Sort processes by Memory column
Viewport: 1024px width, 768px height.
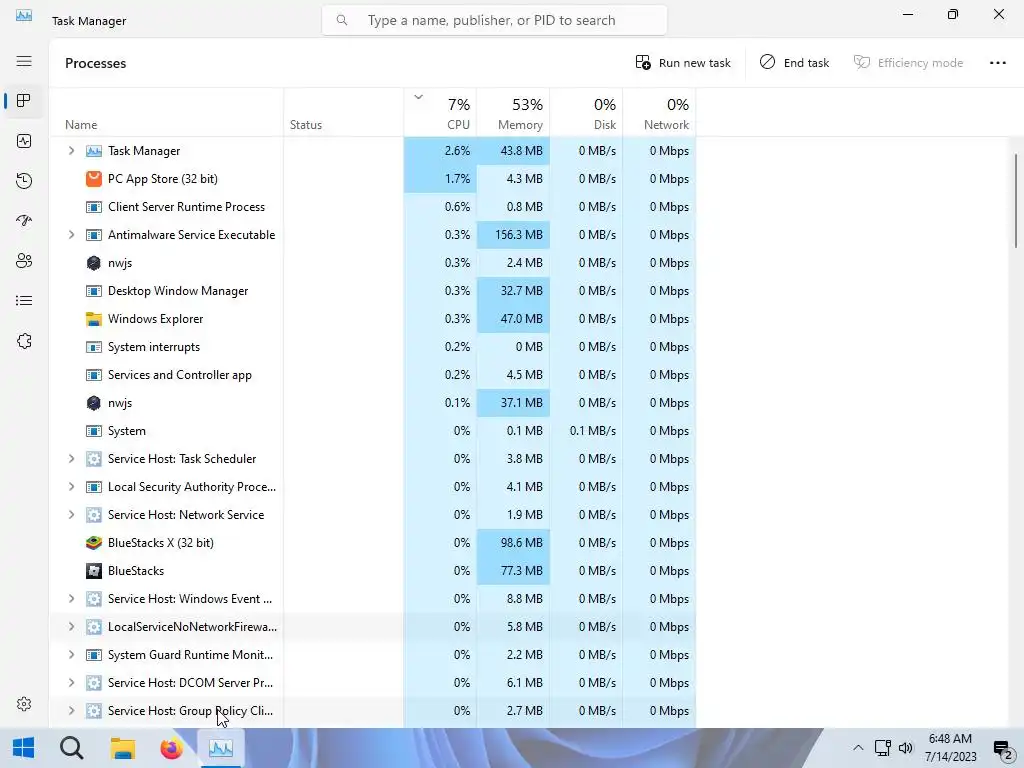[513, 112]
